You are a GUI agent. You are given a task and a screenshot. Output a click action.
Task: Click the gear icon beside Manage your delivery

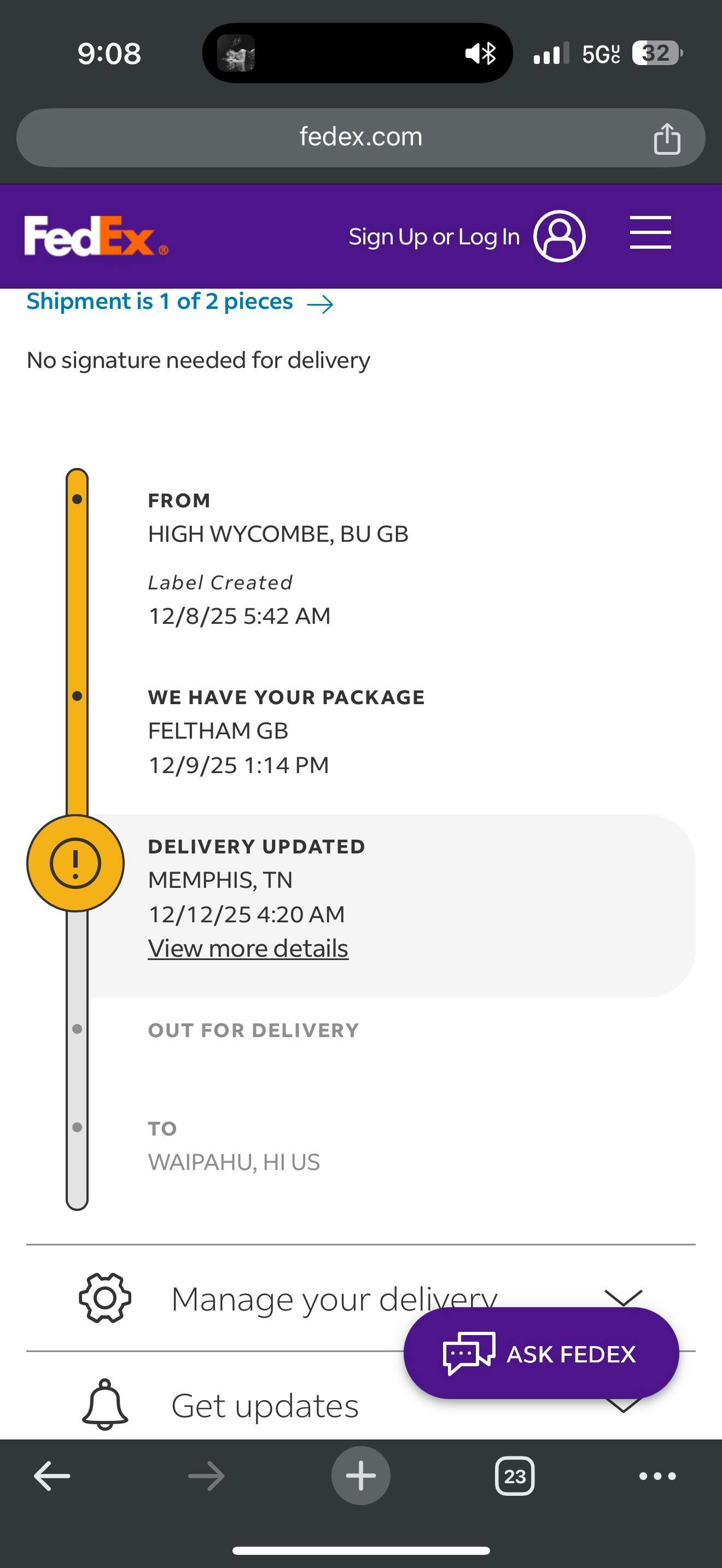click(x=104, y=1298)
